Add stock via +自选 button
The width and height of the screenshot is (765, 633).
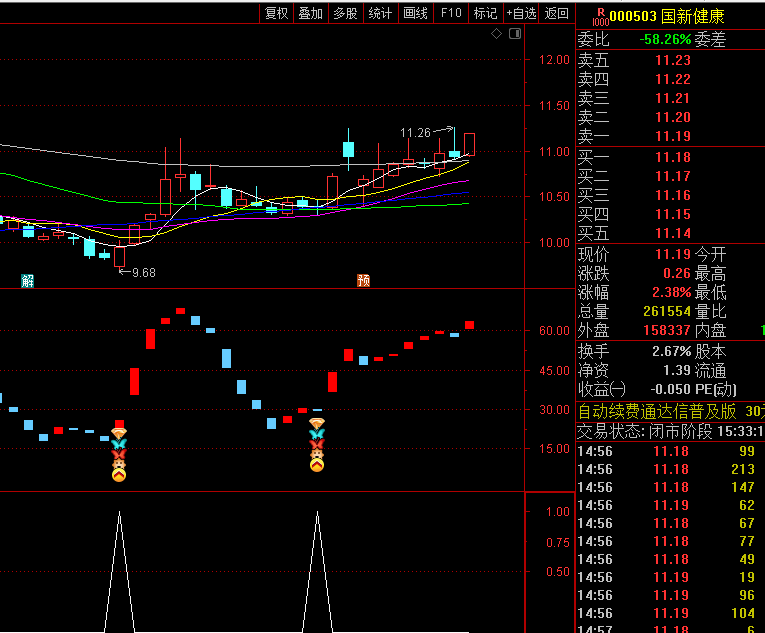tap(521, 13)
